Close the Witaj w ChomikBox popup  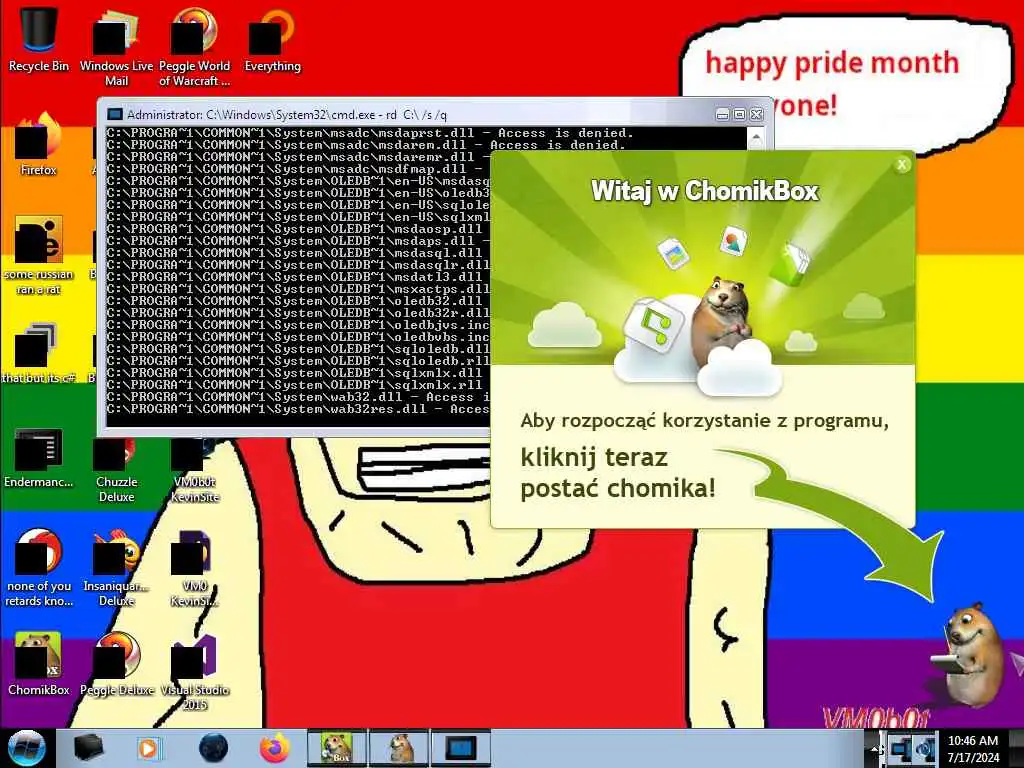902,165
